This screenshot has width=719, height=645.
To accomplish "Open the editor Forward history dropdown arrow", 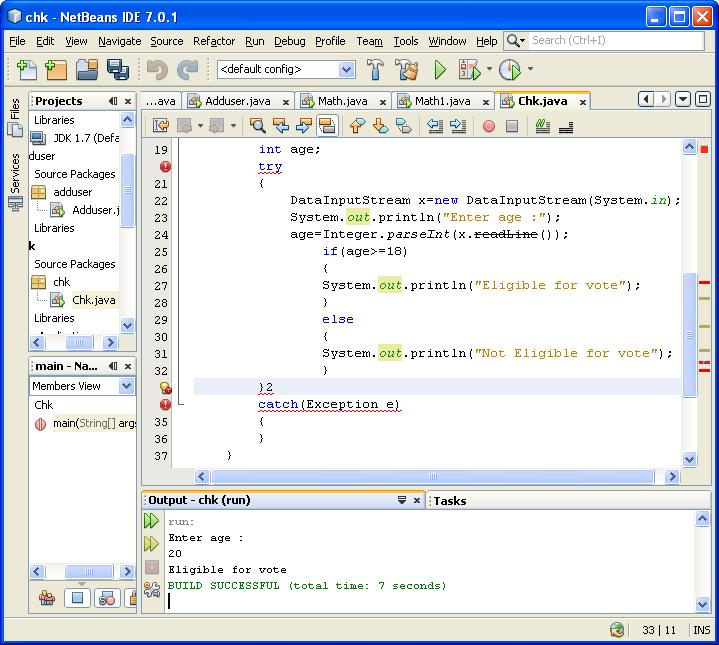I will point(233,126).
